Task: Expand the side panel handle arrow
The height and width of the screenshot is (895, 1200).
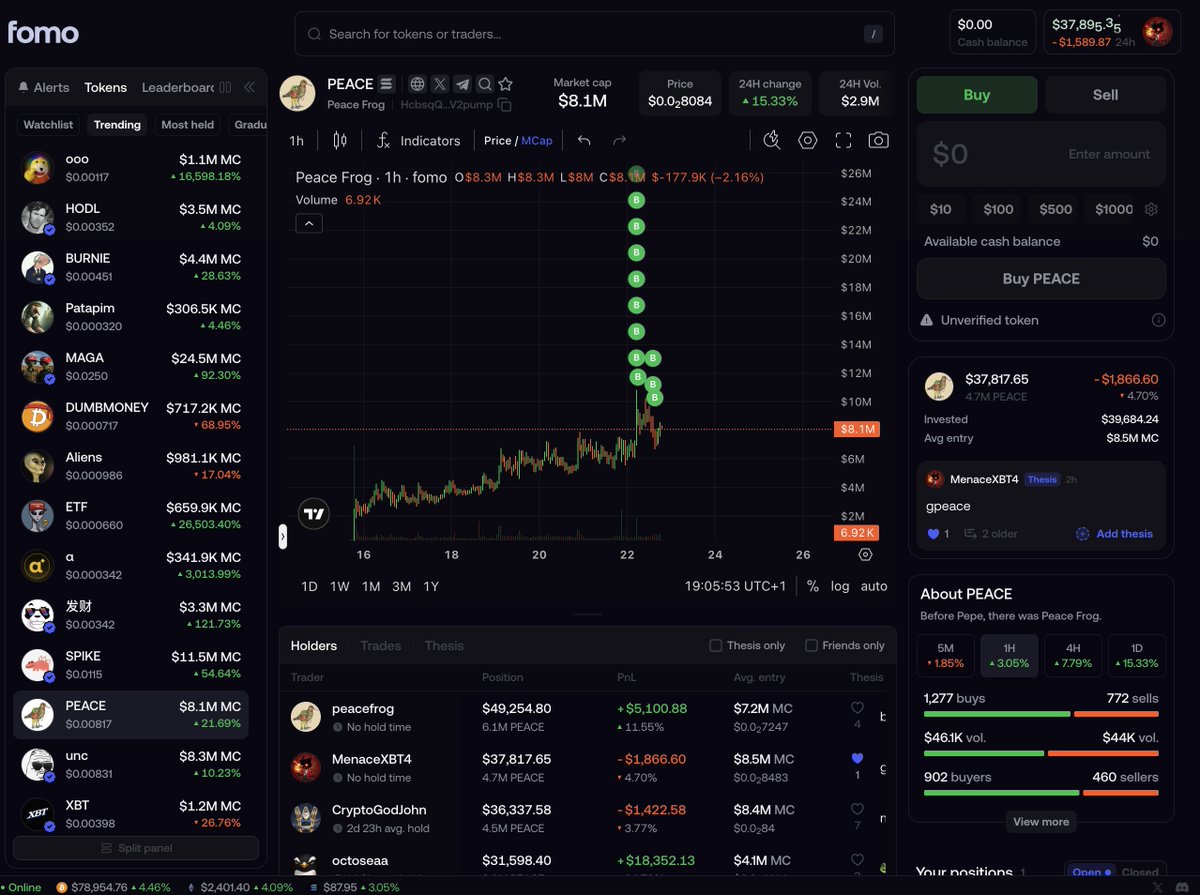Action: [282, 537]
